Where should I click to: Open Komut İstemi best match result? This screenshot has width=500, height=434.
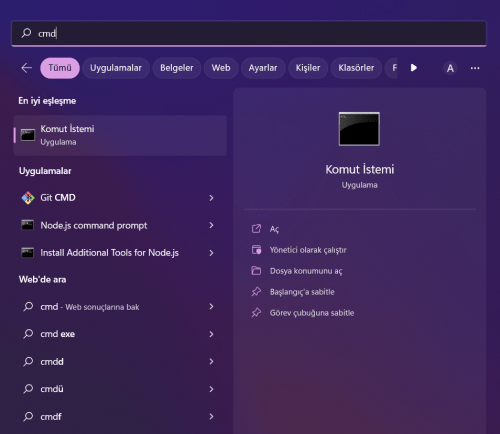coord(120,135)
